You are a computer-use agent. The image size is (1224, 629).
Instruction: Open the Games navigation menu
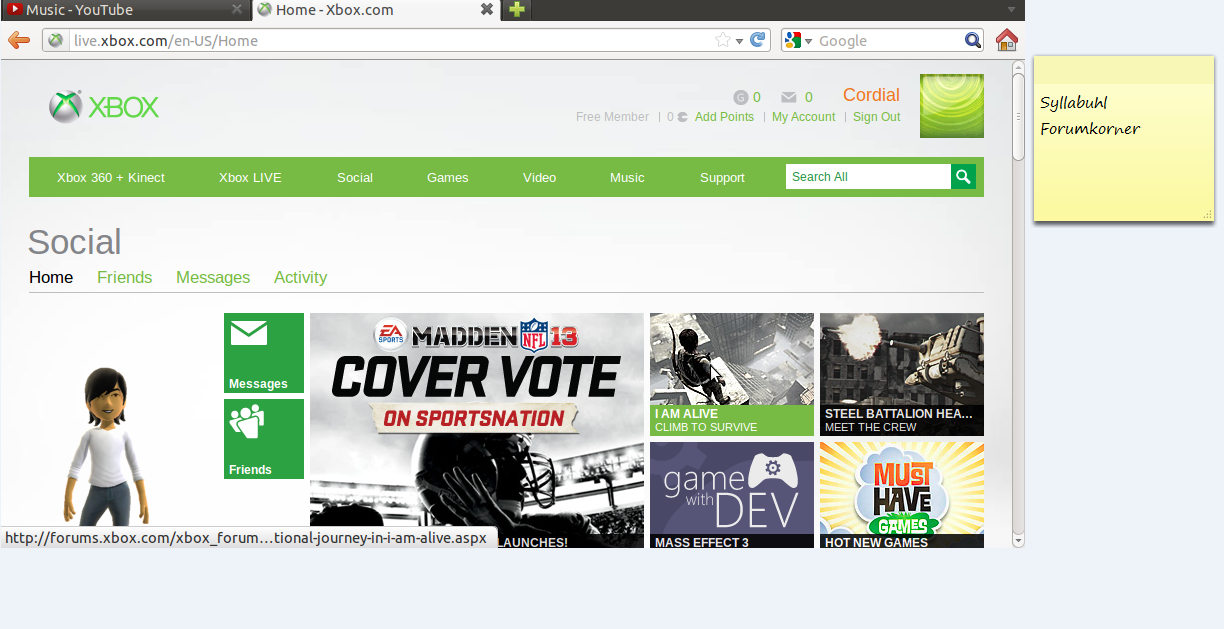tap(448, 177)
